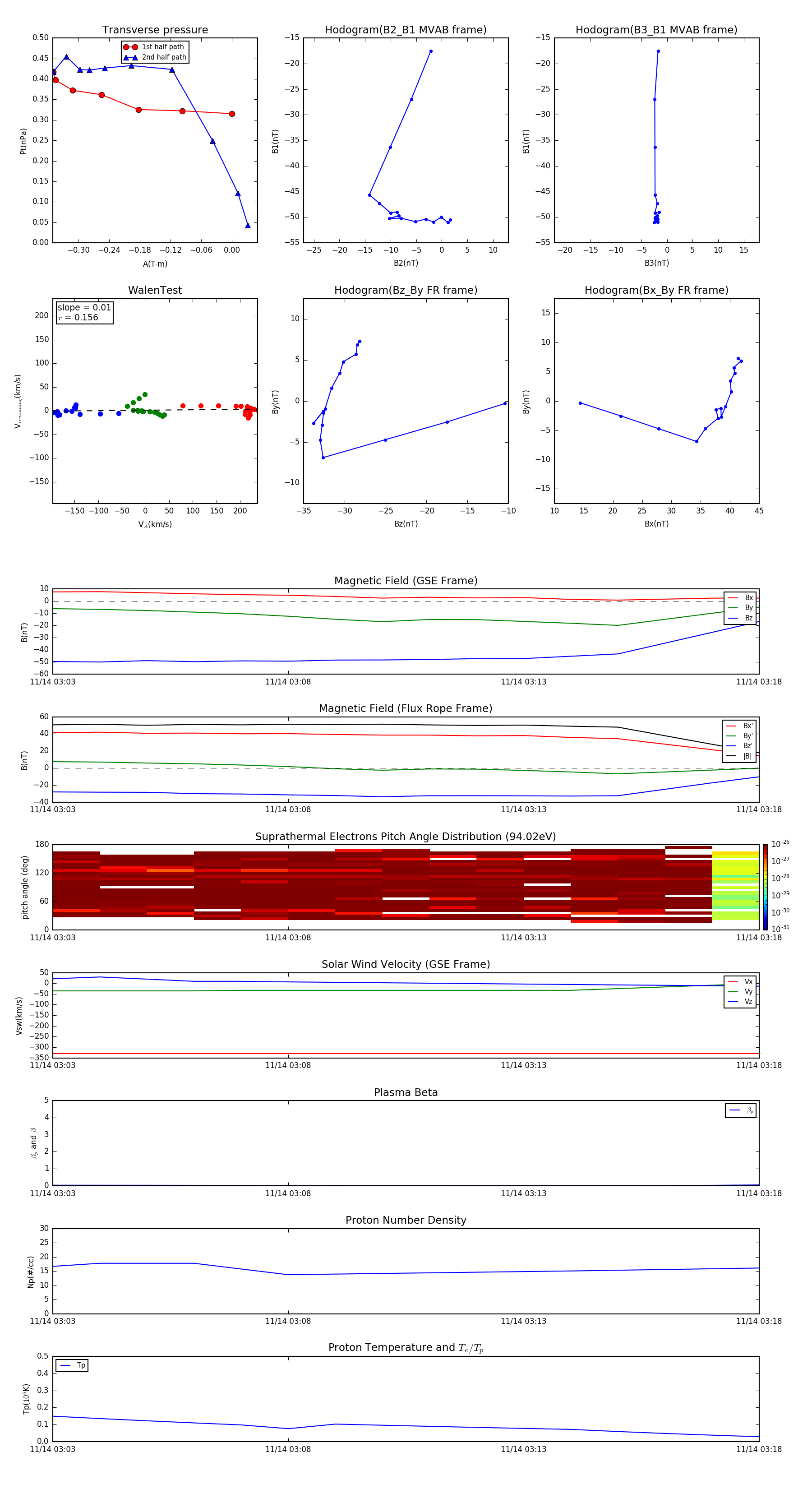The height and width of the screenshot is (1489, 812).
Task: Click the topmost data point in B2_B1 hodogram
Action: click(430, 51)
